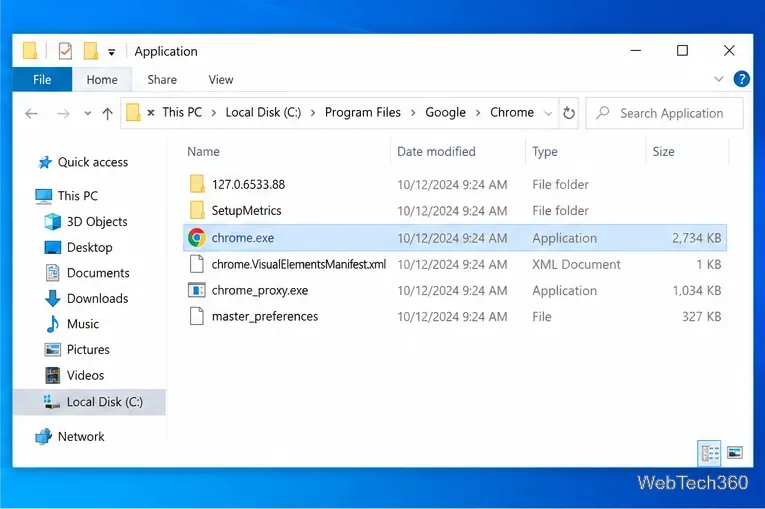
Task: Switch to the View ribbon tab
Action: (221, 80)
